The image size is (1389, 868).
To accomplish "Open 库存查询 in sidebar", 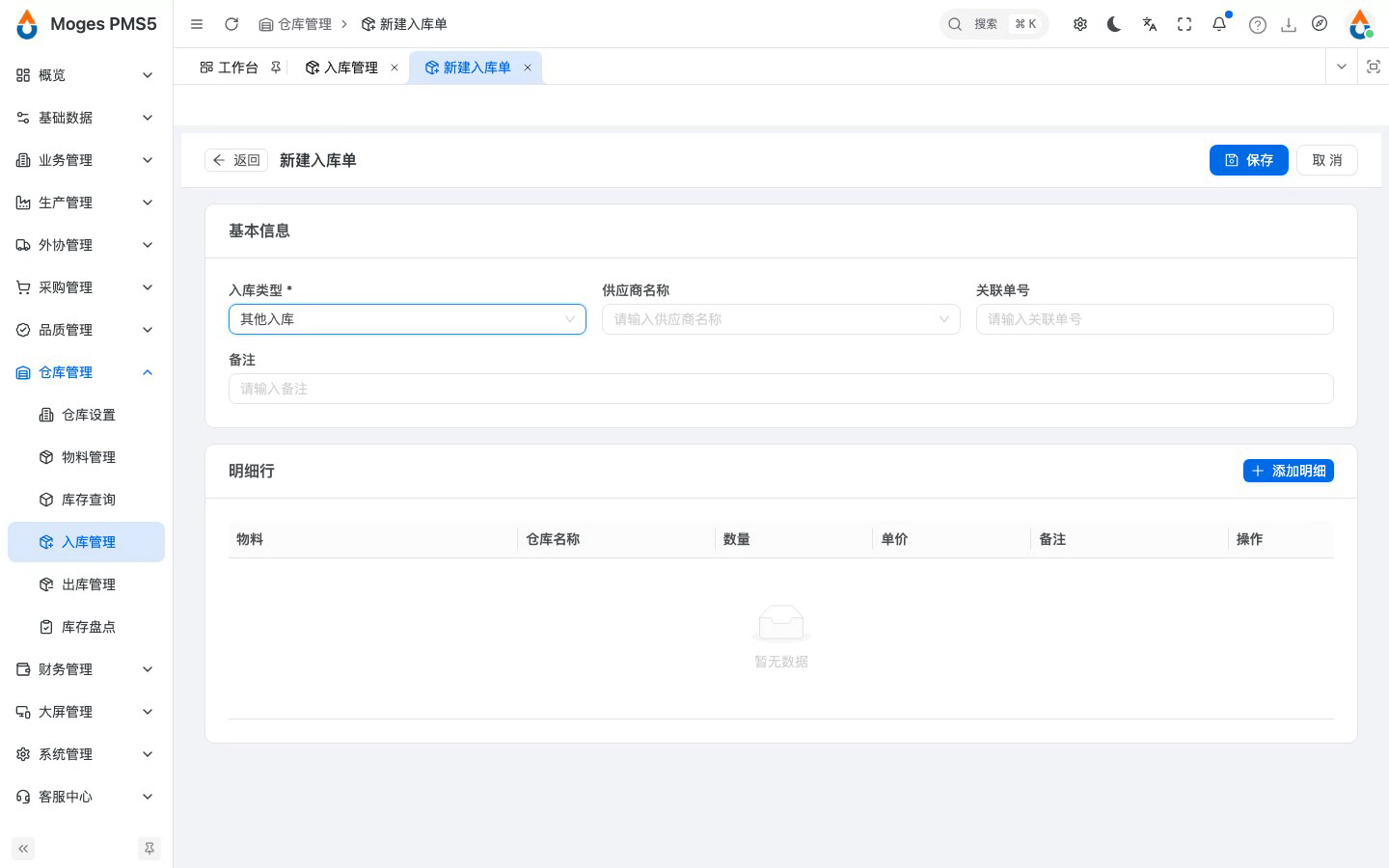I will 86,500.
